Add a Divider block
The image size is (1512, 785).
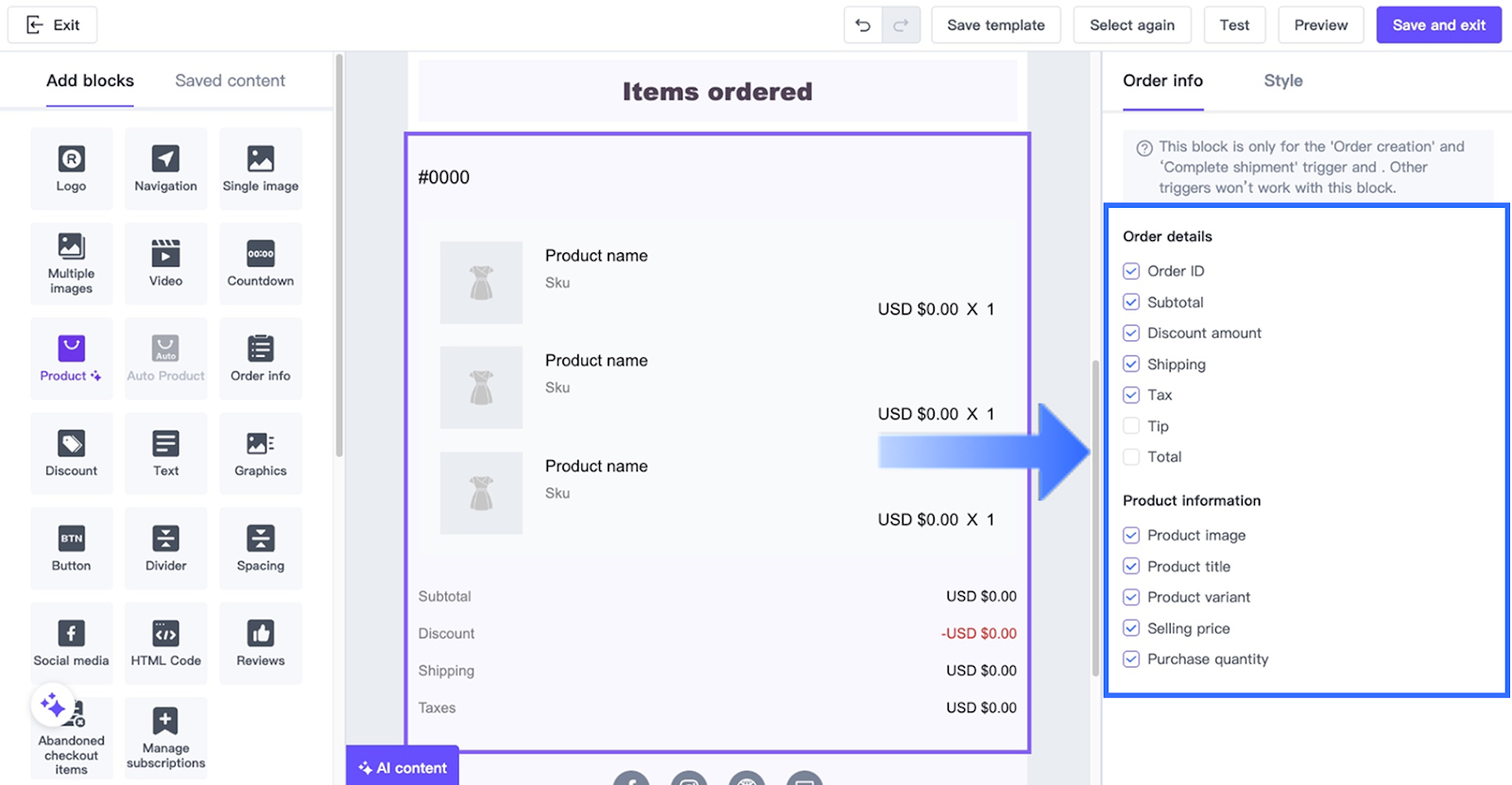click(165, 548)
